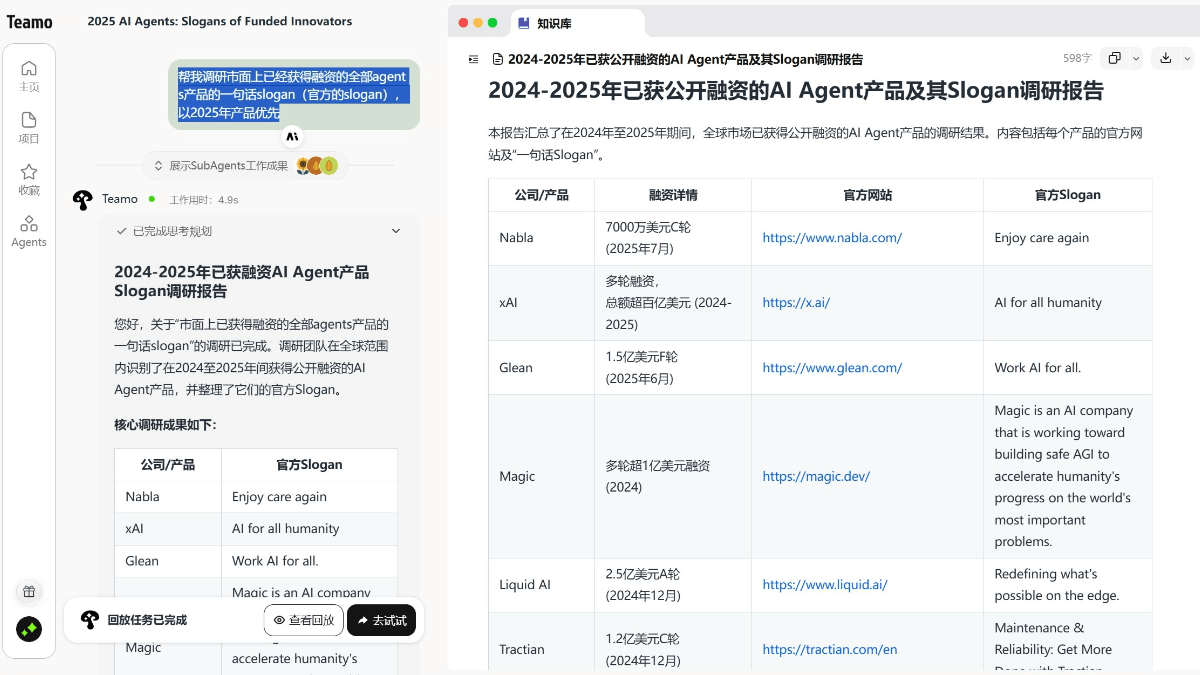Open the https://www.nabla.com/ link
The height and width of the screenshot is (675, 1200).
[x=832, y=238]
